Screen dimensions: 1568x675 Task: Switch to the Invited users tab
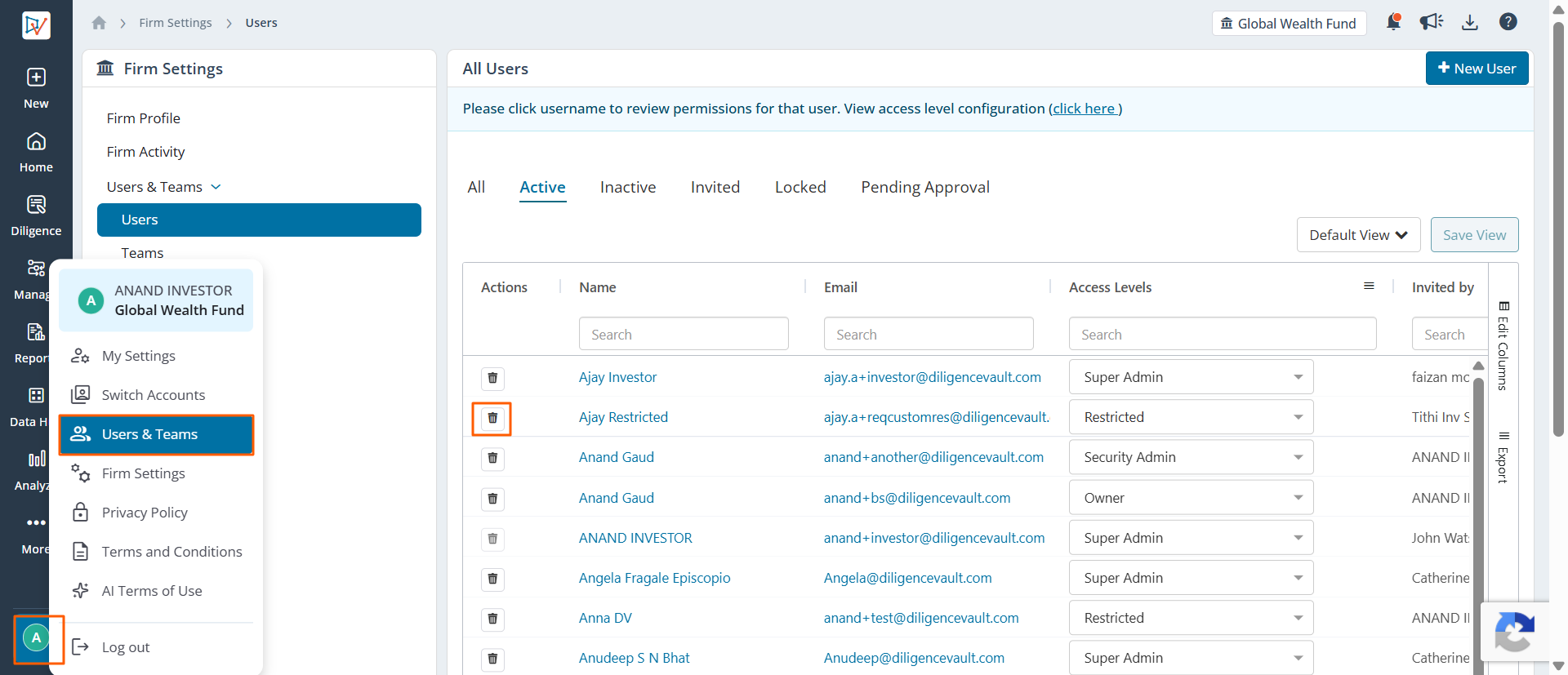point(715,187)
